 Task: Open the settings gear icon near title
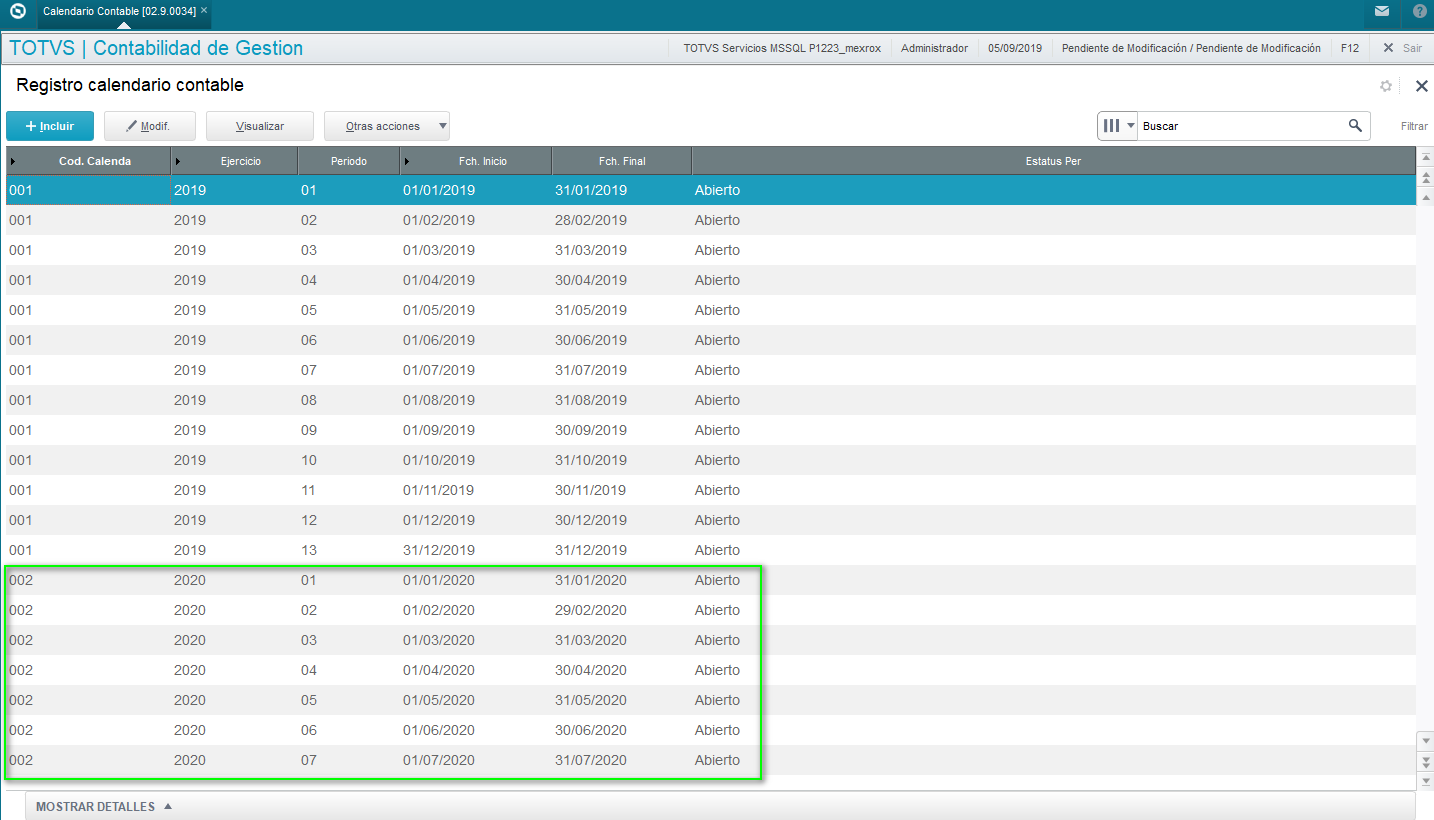(x=1385, y=86)
